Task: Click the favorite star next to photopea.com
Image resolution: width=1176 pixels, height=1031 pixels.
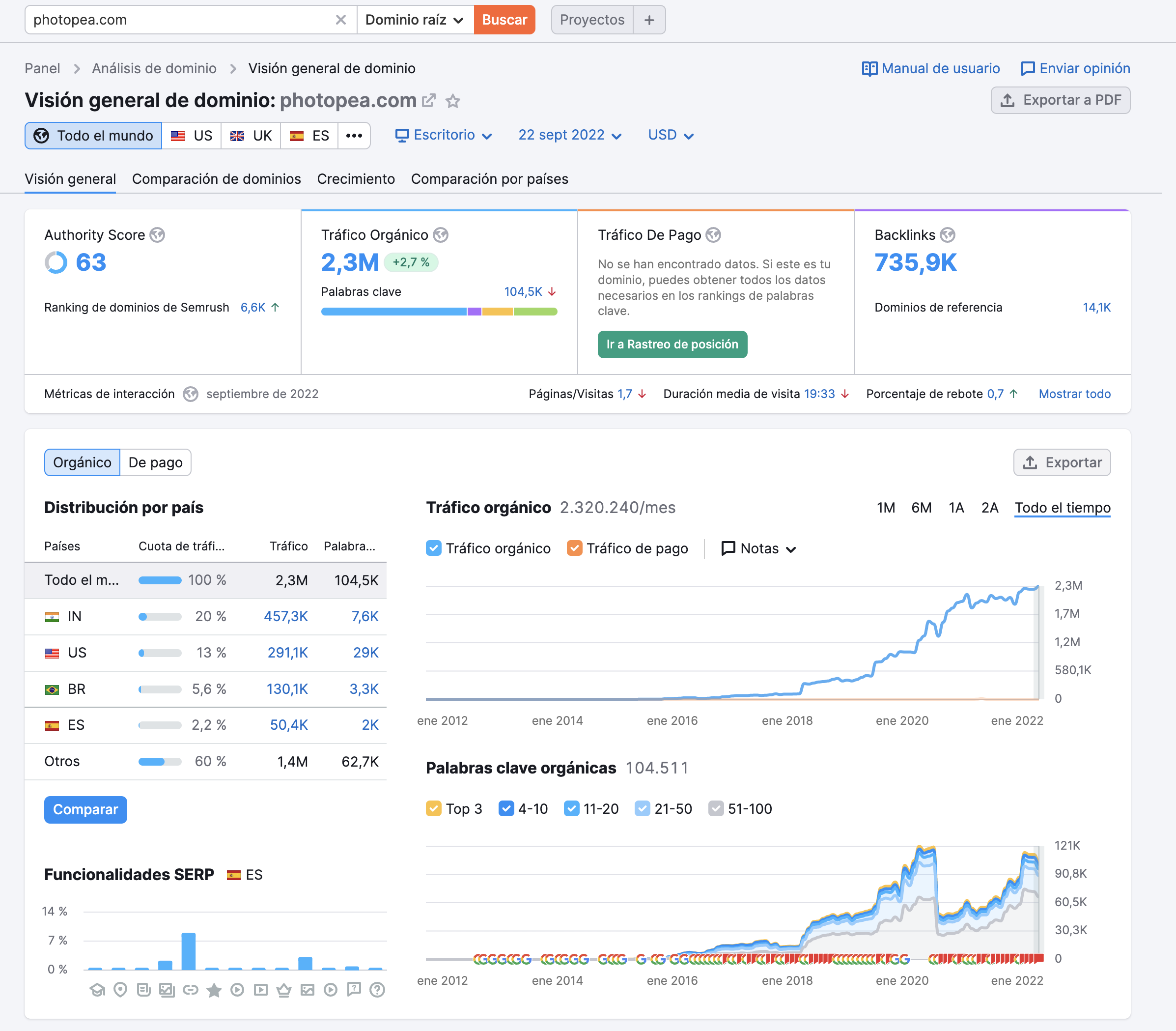Action: (x=453, y=101)
